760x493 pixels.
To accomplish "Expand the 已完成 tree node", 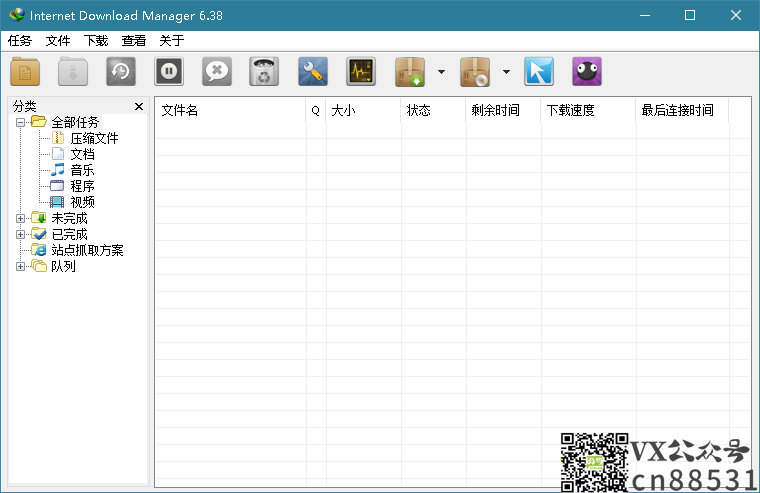I will click(20, 234).
